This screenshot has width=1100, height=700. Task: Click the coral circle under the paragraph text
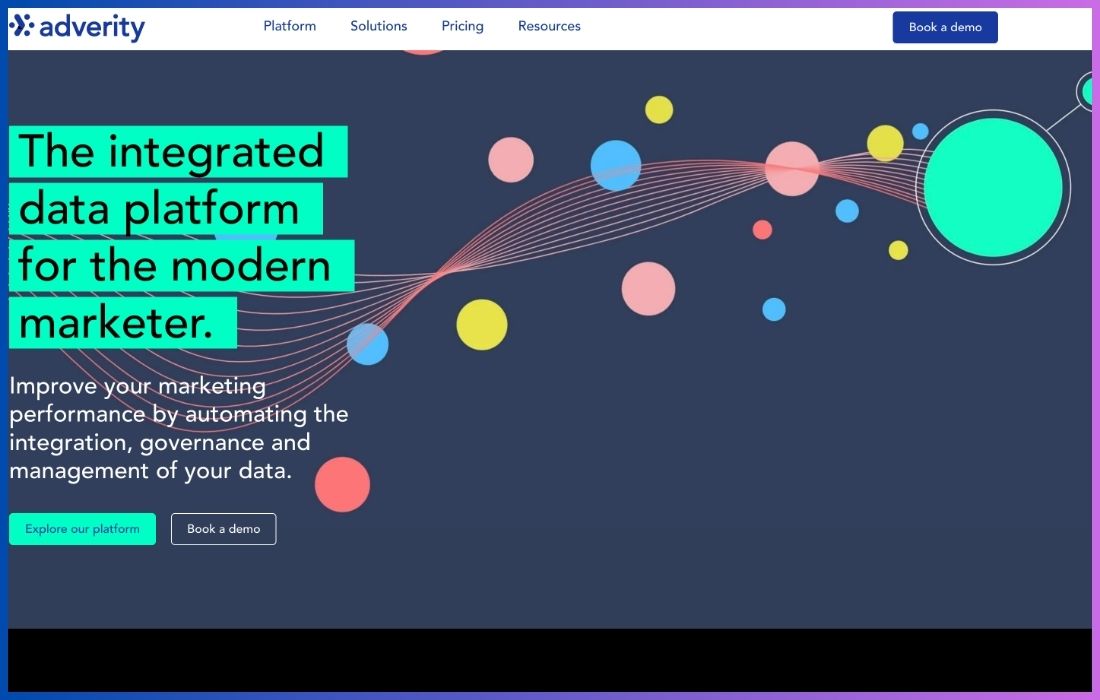pyautogui.click(x=343, y=484)
